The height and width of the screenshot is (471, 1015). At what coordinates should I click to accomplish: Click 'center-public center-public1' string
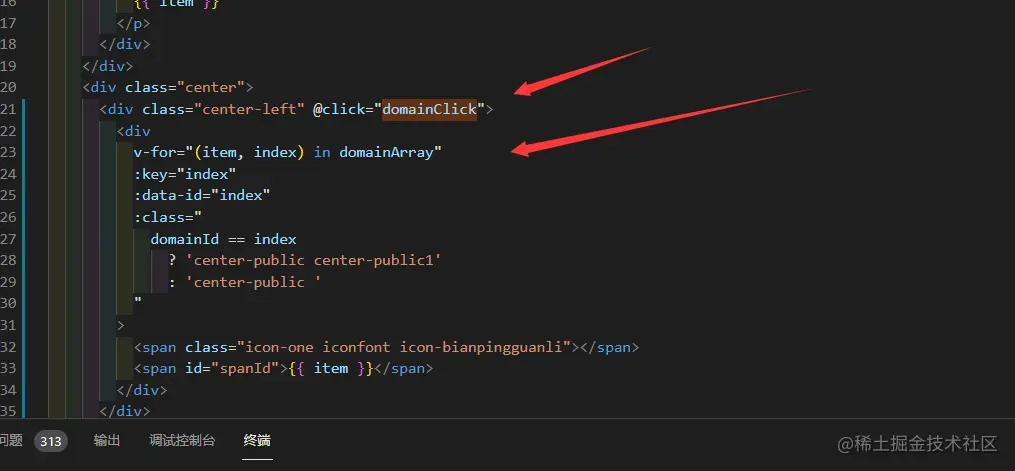click(x=313, y=260)
